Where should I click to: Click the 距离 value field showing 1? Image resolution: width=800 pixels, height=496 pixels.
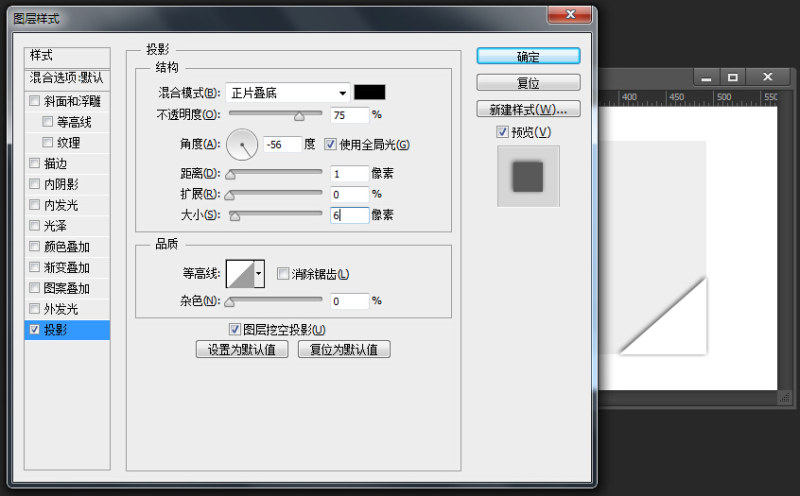point(349,173)
